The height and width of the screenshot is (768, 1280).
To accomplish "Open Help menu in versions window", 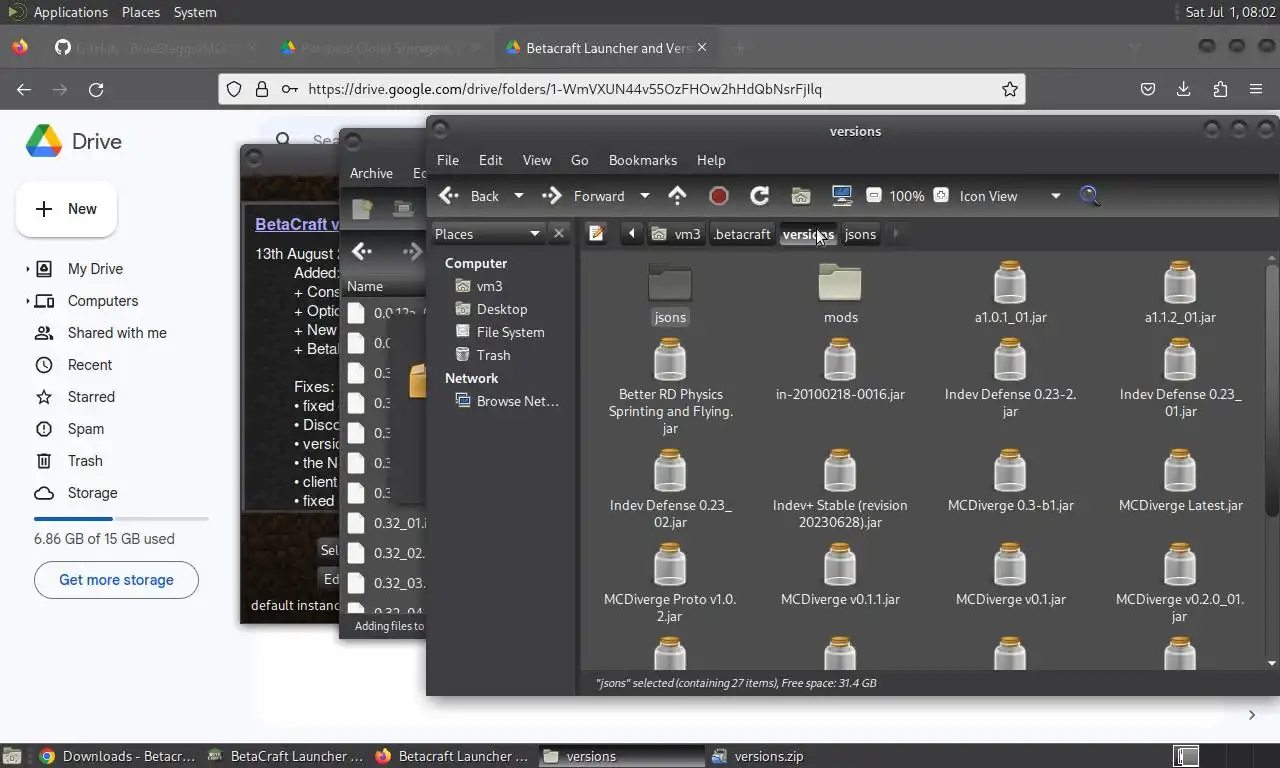I will click(711, 160).
